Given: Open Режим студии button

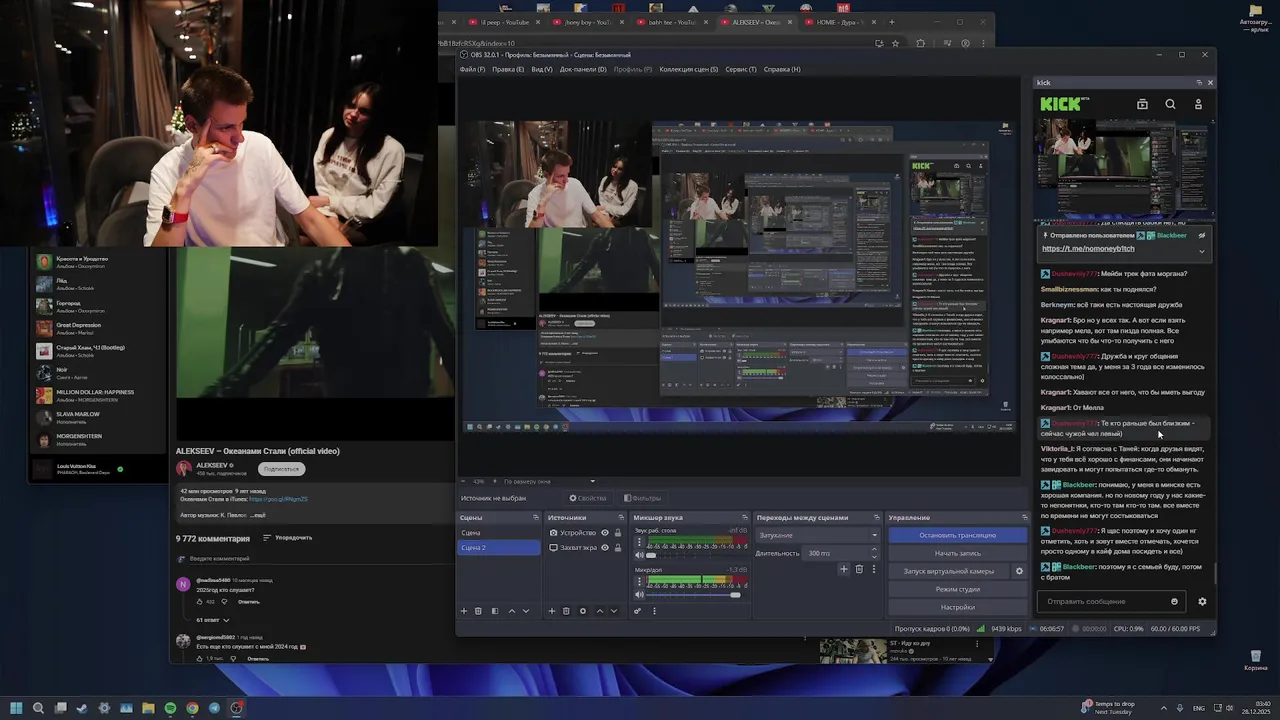Looking at the screenshot, I should point(958,589).
